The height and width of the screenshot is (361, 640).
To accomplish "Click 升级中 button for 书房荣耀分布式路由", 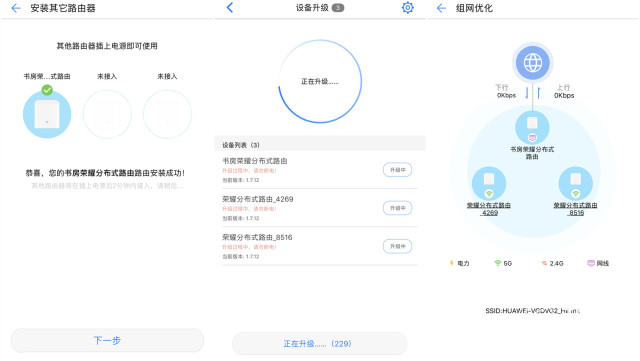I will (x=397, y=170).
